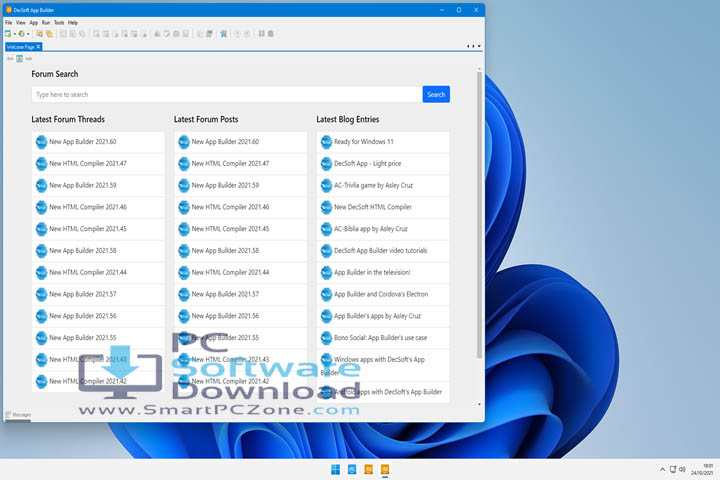Screen dimensions: 720x480
Task: Open the View menu
Action: 21,23
